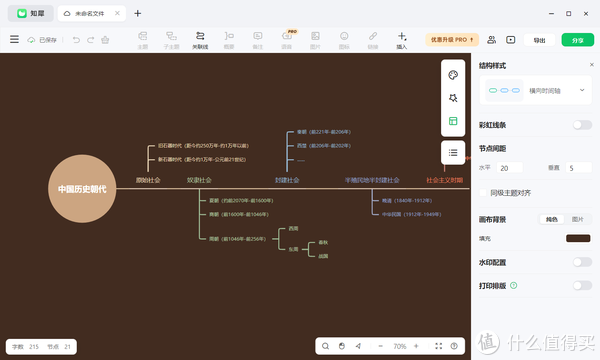The image size is (600, 360).
Task: Select the 奴隶社会 node
Action: coord(199,180)
